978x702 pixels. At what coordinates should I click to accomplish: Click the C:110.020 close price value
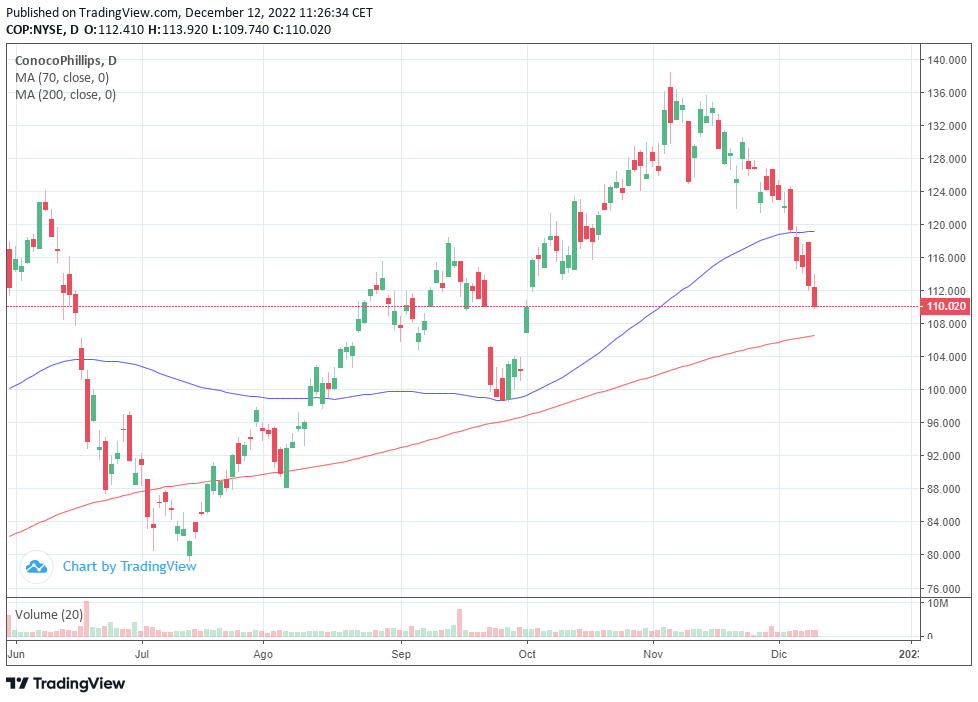(302, 29)
